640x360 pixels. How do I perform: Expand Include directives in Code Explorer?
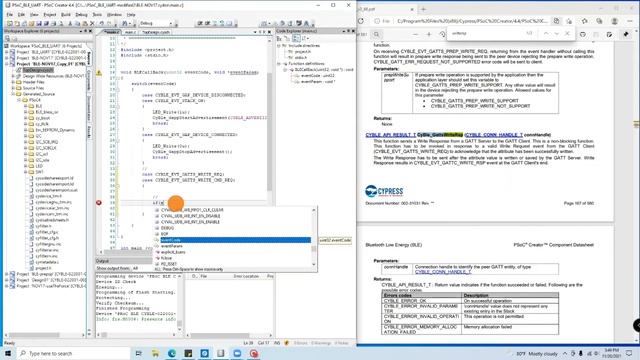click(x=280, y=46)
